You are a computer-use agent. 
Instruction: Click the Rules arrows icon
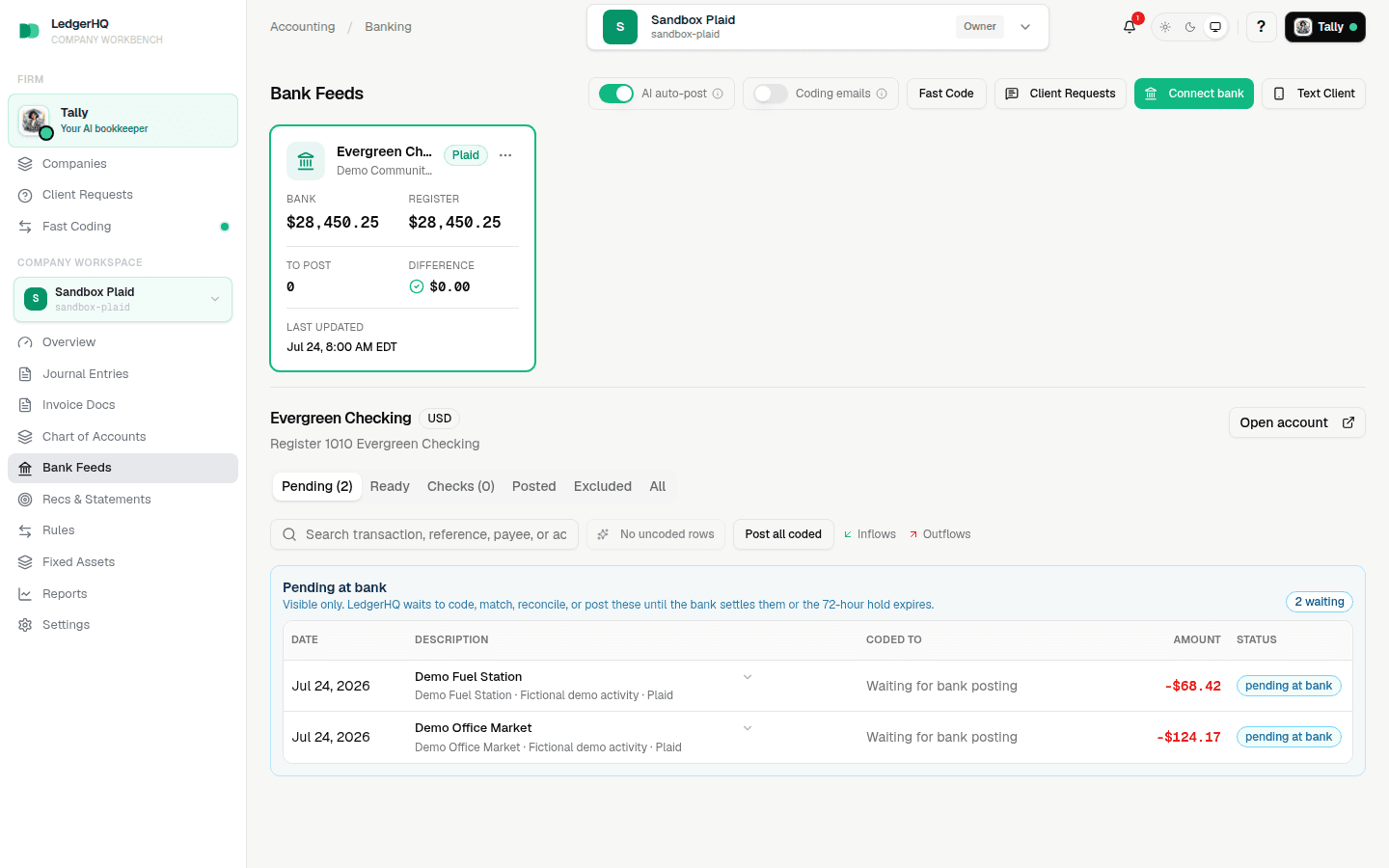[x=25, y=530]
